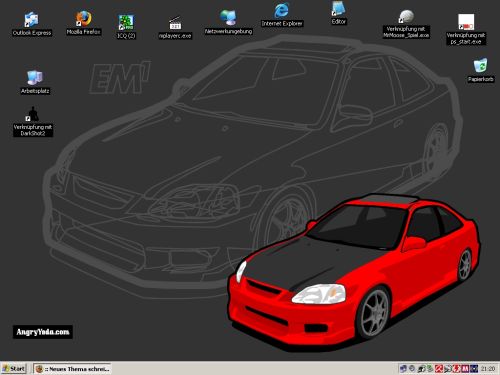Click the dark red 'M' tray icon
500x375 pixels.
click(465, 369)
